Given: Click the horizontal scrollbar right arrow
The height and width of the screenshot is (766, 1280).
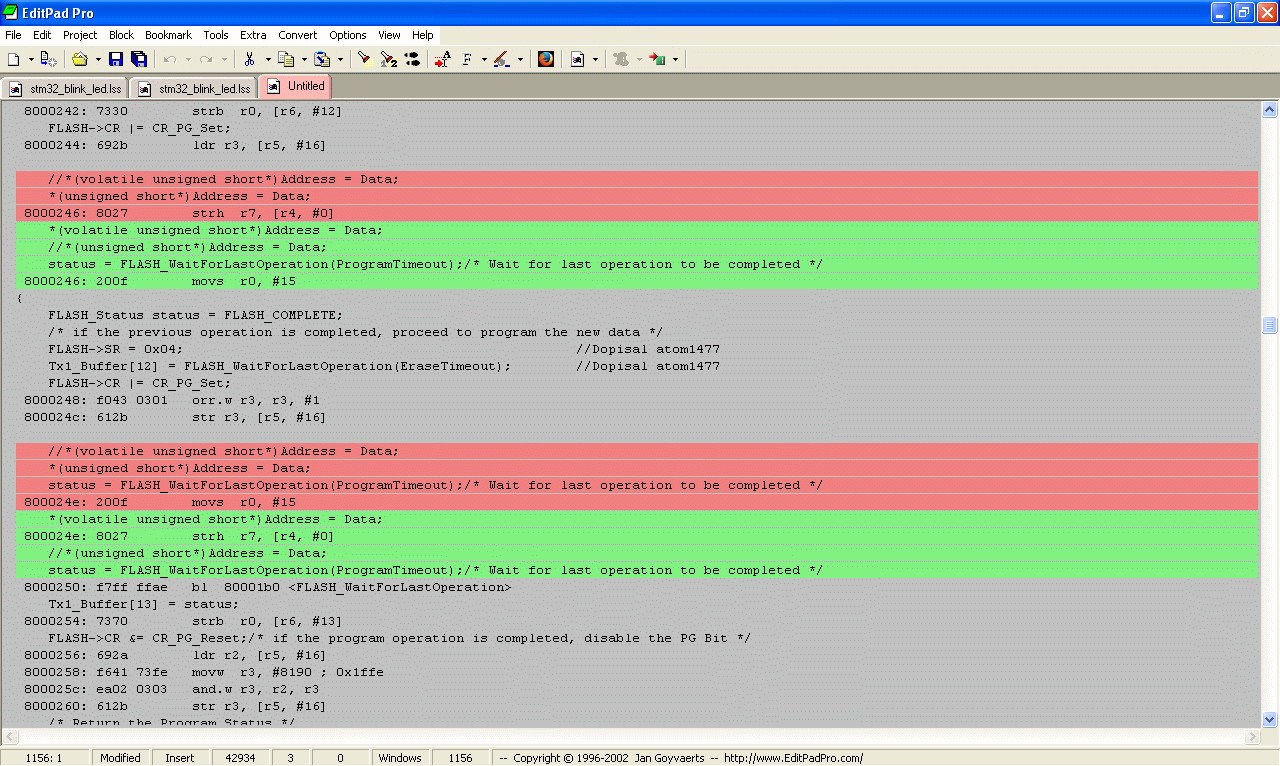Looking at the screenshot, I should (x=1251, y=736).
